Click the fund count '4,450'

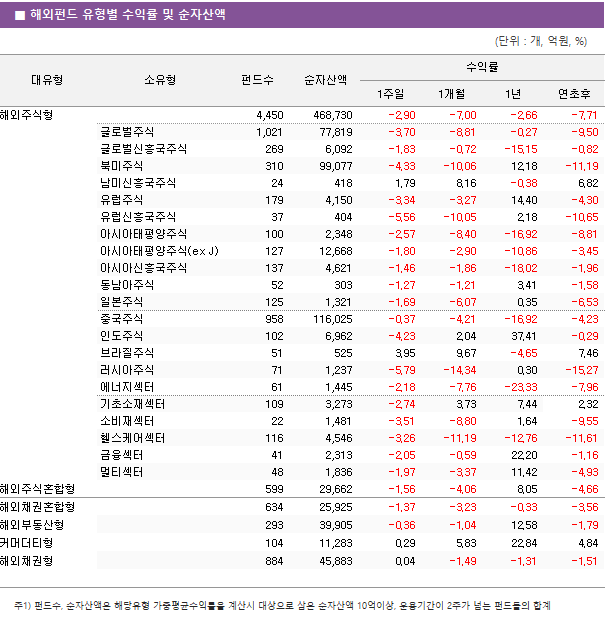(270, 115)
